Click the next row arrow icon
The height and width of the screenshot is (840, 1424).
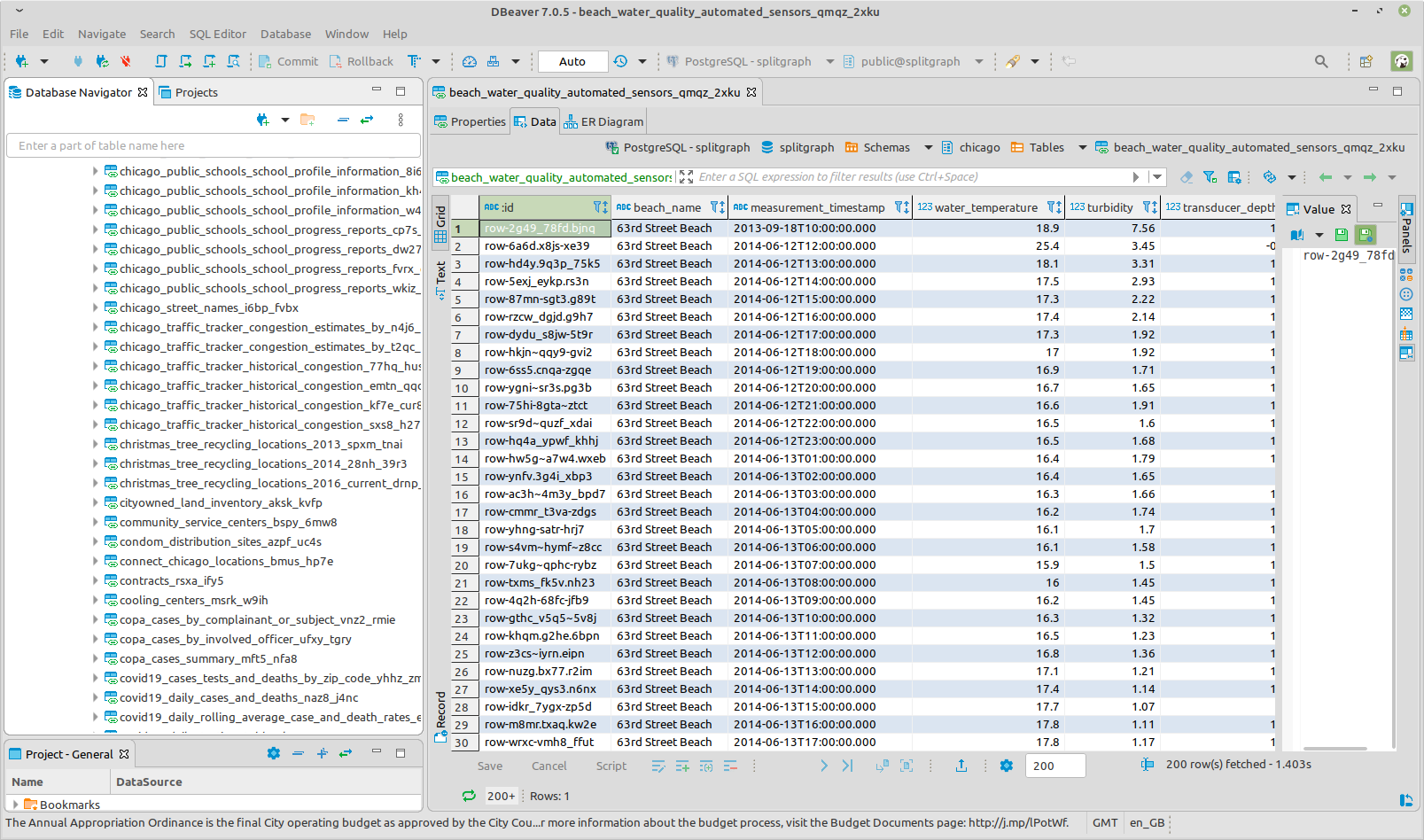(x=824, y=766)
